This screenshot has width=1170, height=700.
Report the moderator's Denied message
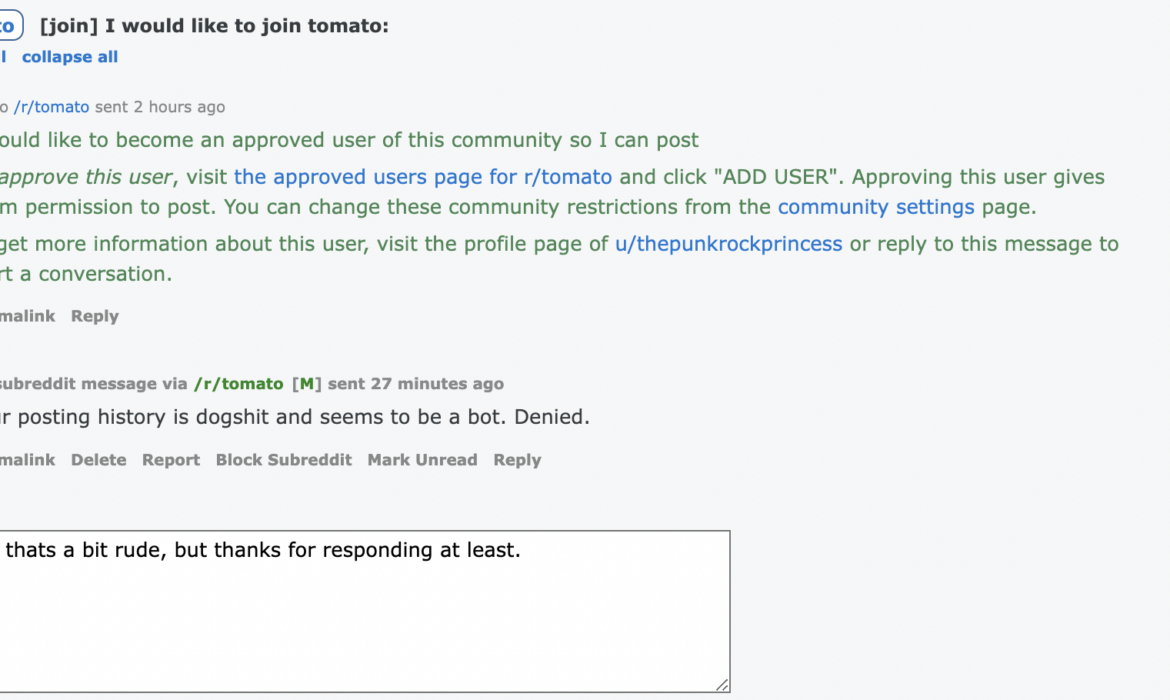(171, 460)
